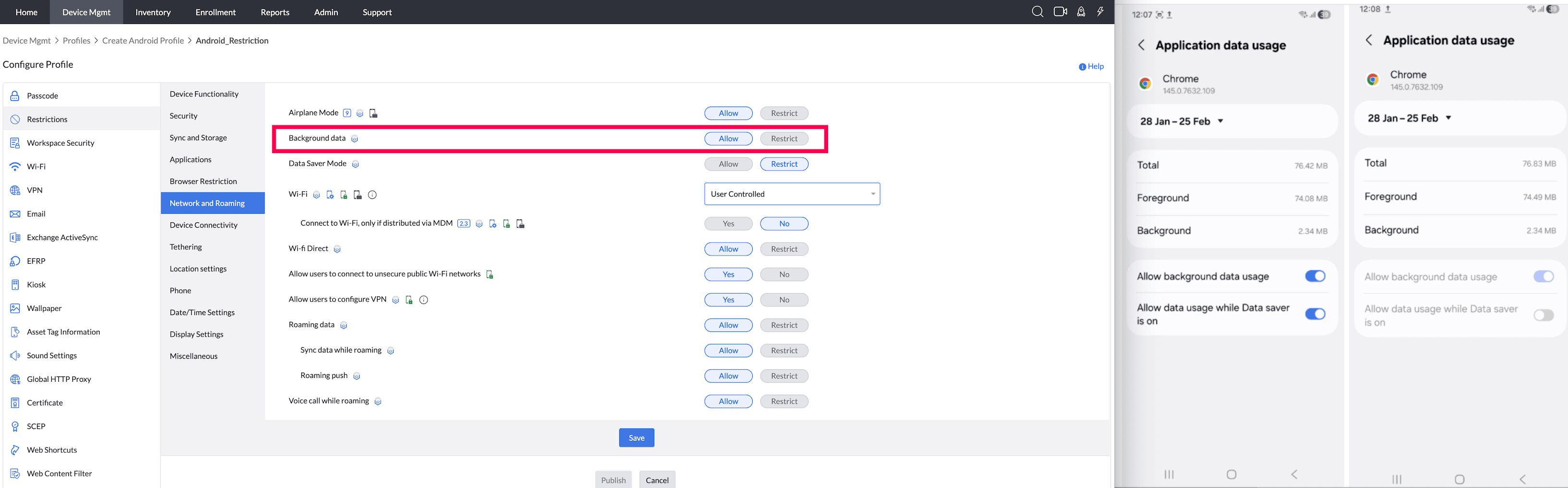Click the Wi-Fi sidebar icon
The image size is (1568, 488).
[x=15, y=166]
